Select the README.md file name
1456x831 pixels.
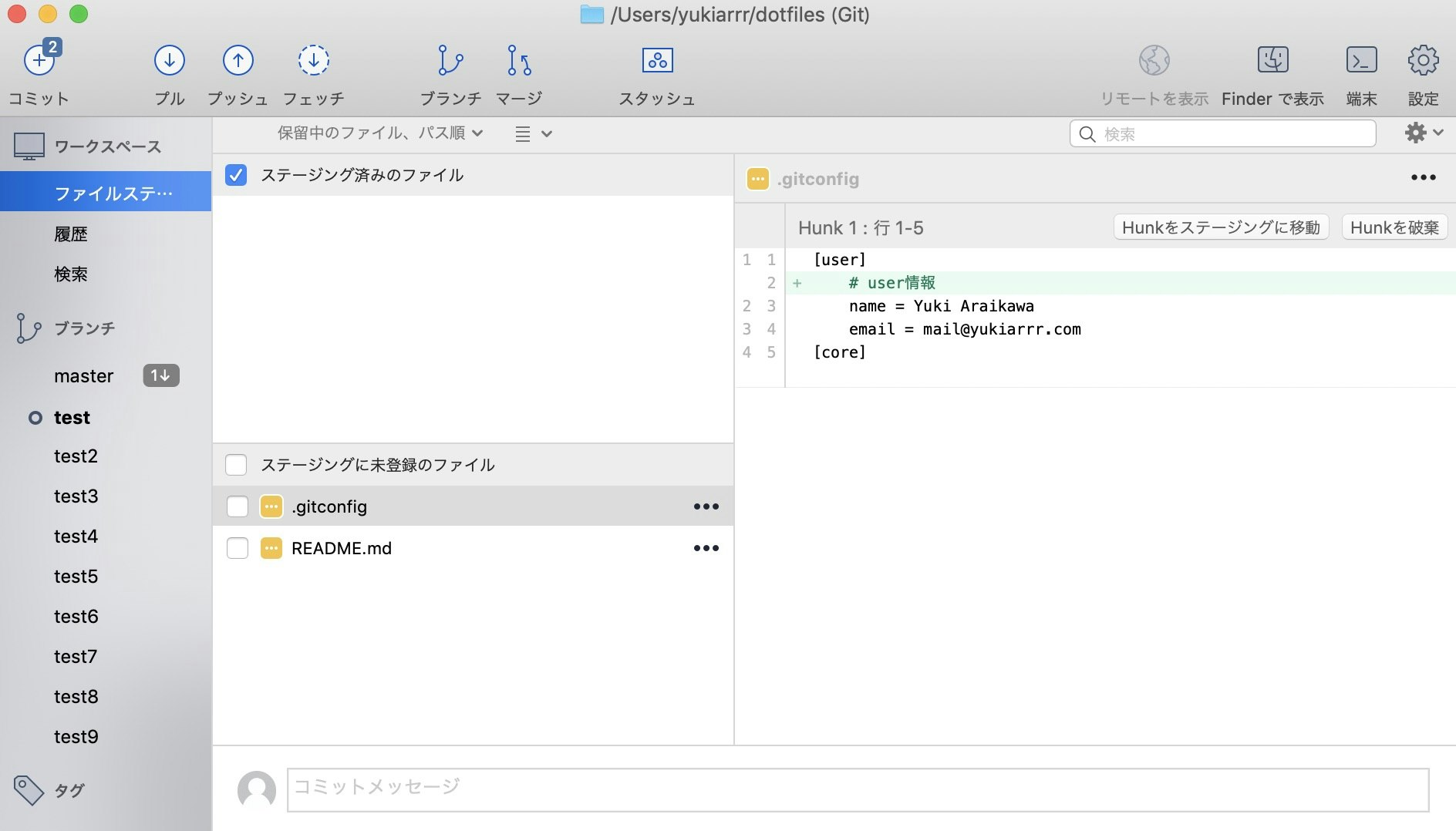(342, 548)
